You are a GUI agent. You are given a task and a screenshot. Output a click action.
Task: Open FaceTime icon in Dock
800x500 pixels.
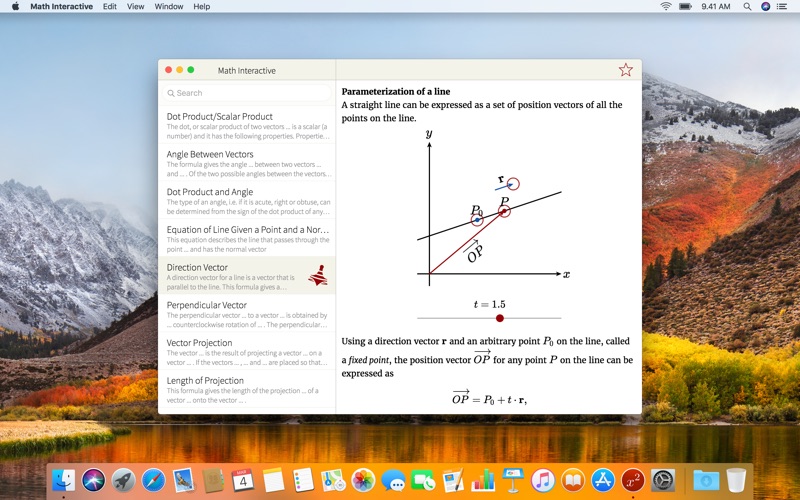[423, 480]
